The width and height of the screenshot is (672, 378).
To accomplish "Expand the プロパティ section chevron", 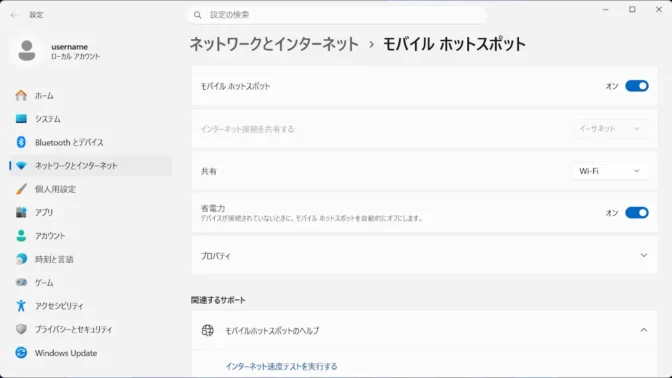I will (643, 255).
